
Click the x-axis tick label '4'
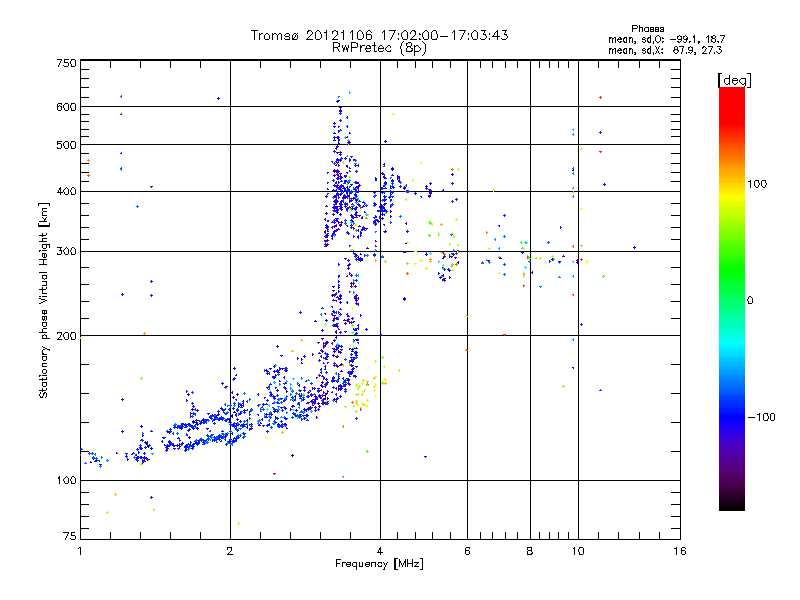click(x=380, y=551)
